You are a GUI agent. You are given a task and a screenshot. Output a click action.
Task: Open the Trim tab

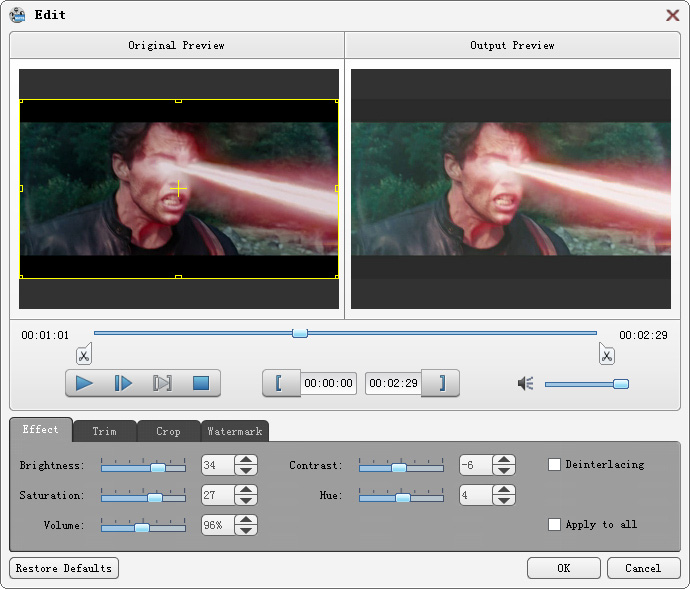click(105, 431)
